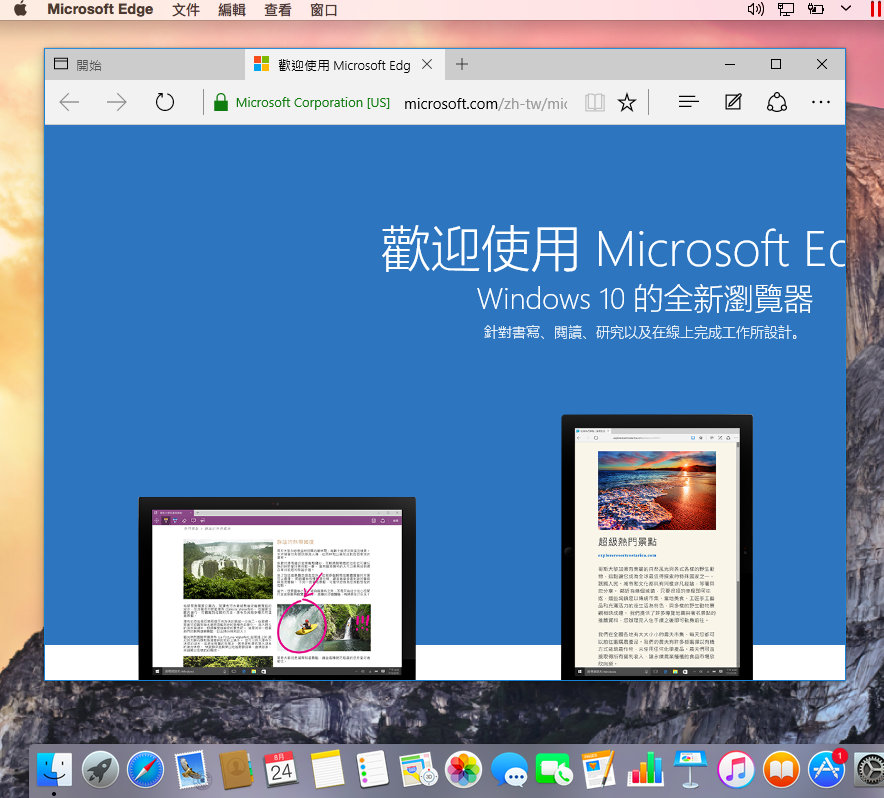Open iBooks orange icon in dock
Screen dimensions: 884x798
pos(781,769)
